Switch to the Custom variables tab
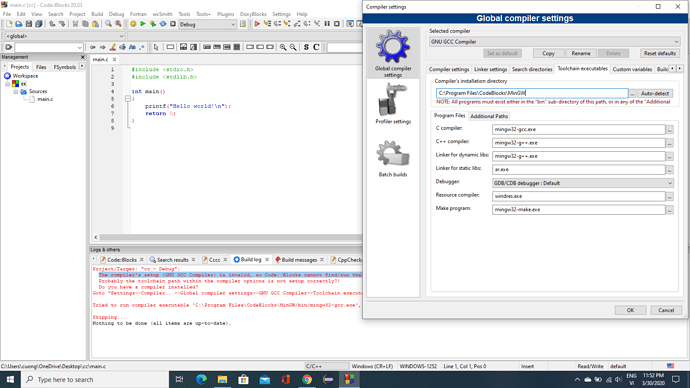Viewport: 690px width, 388px height. point(632,70)
